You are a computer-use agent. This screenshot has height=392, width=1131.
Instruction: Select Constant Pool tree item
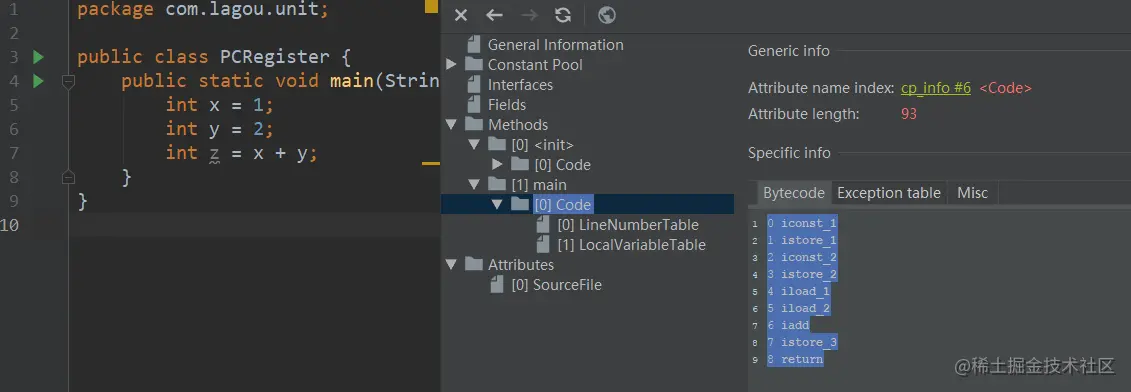pyautogui.click(x=535, y=65)
